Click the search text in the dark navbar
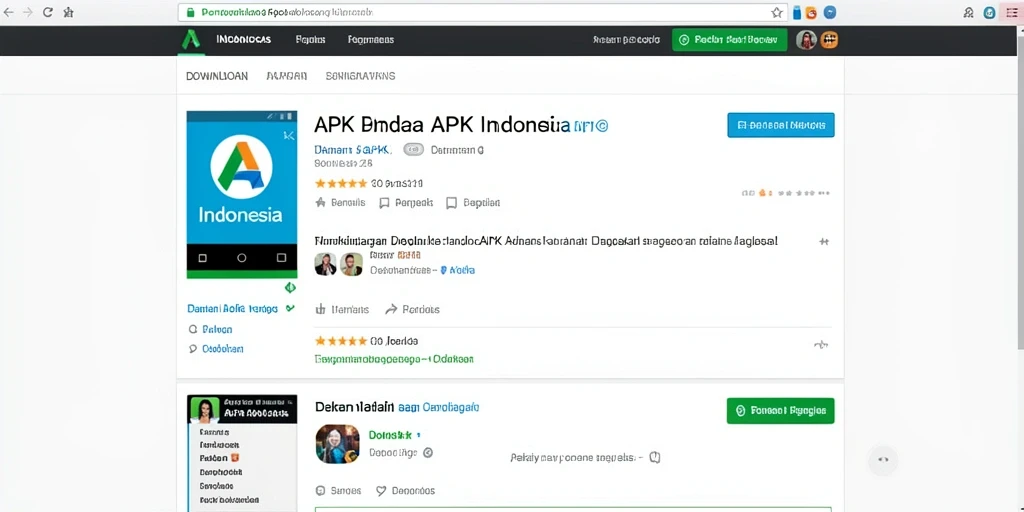 pyautogui.click(x=626, y=39)
